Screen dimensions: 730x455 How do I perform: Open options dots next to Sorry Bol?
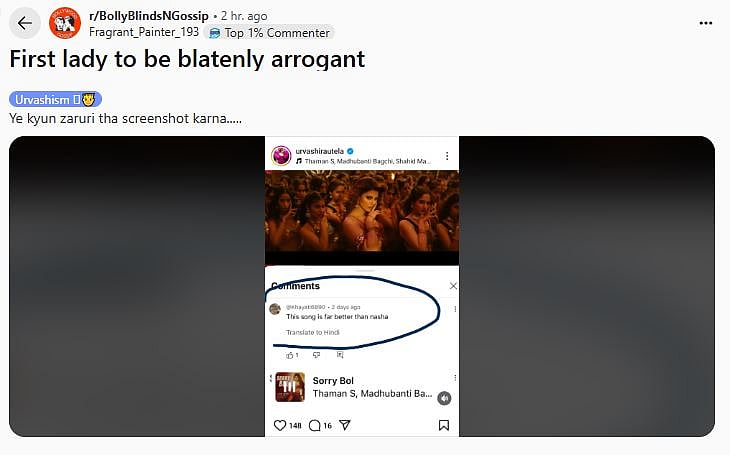(455, 378)
